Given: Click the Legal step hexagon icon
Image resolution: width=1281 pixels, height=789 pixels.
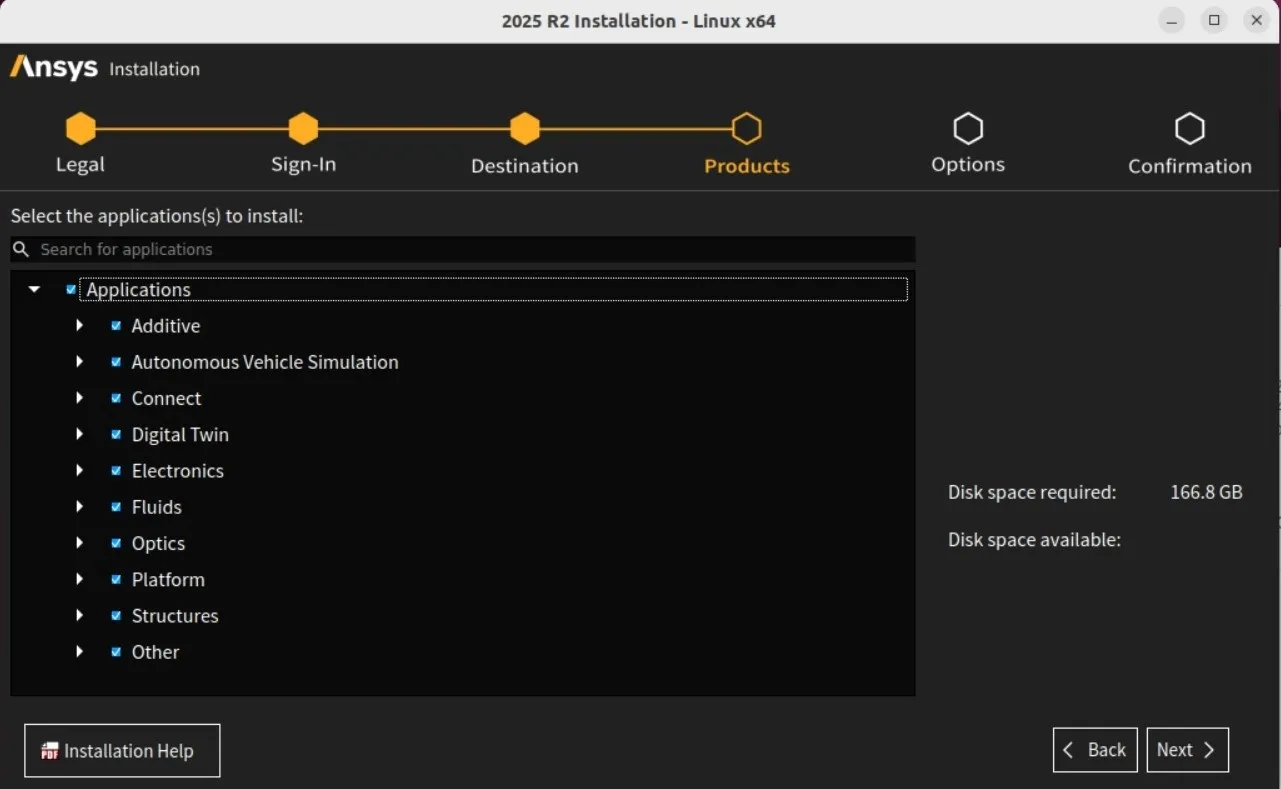Looking at the screenshot, I should pyautogui.click(x=81, y=128).
